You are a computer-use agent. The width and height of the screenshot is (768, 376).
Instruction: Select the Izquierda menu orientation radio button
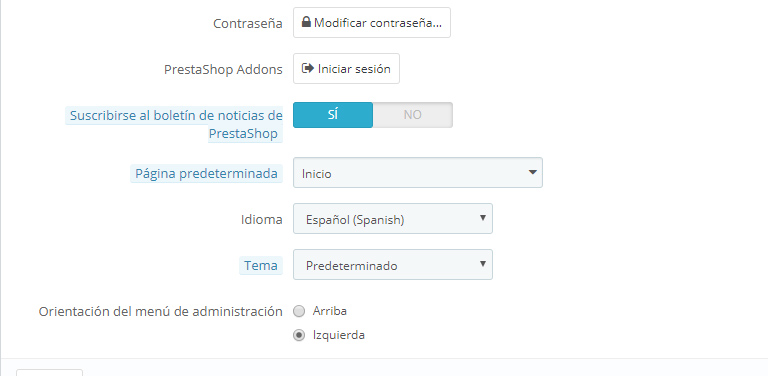pos(299,335)
